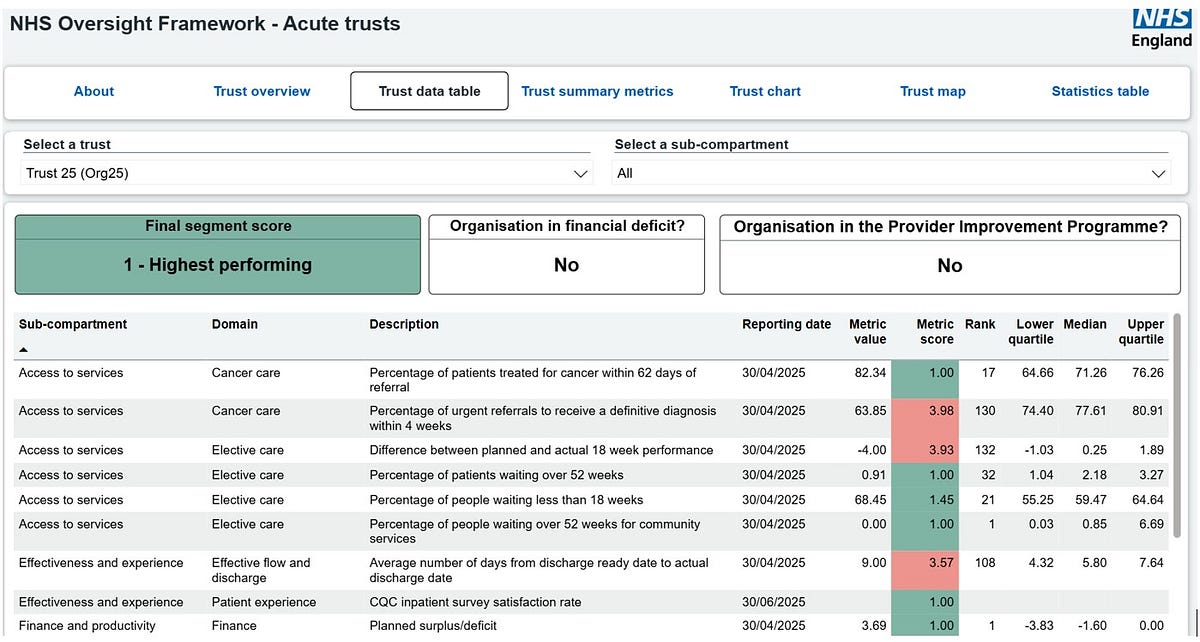This screenshot has height=642, width=1200.
Task: Sort by the Lower quartile column header
Action: coord(1031,331)
